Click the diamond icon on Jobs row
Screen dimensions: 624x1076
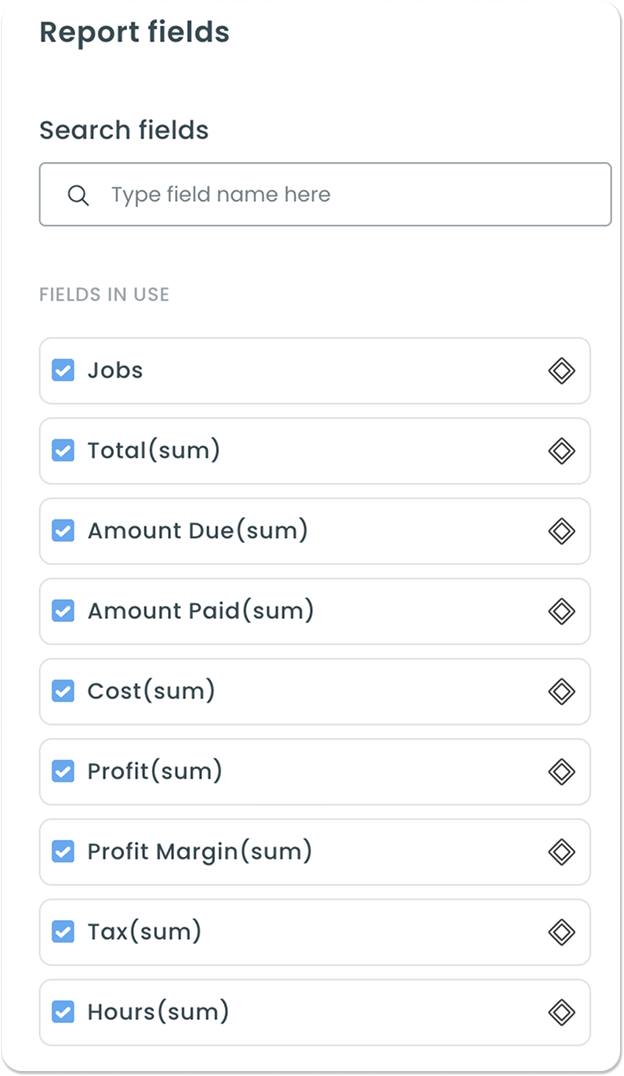click(562, 371)
